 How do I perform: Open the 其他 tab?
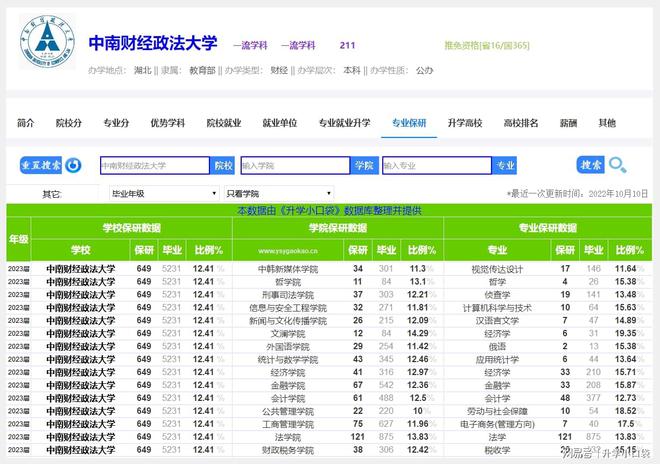point(607,123)
